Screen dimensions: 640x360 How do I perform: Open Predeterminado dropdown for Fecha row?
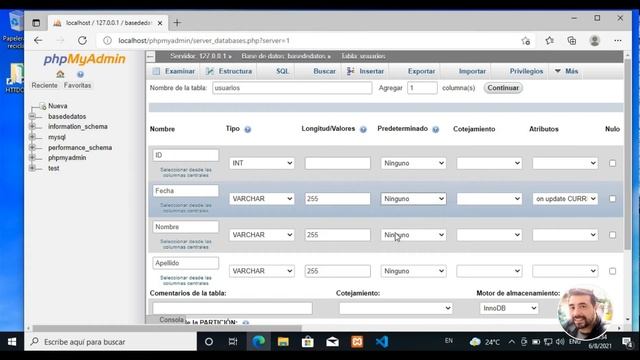413,199
